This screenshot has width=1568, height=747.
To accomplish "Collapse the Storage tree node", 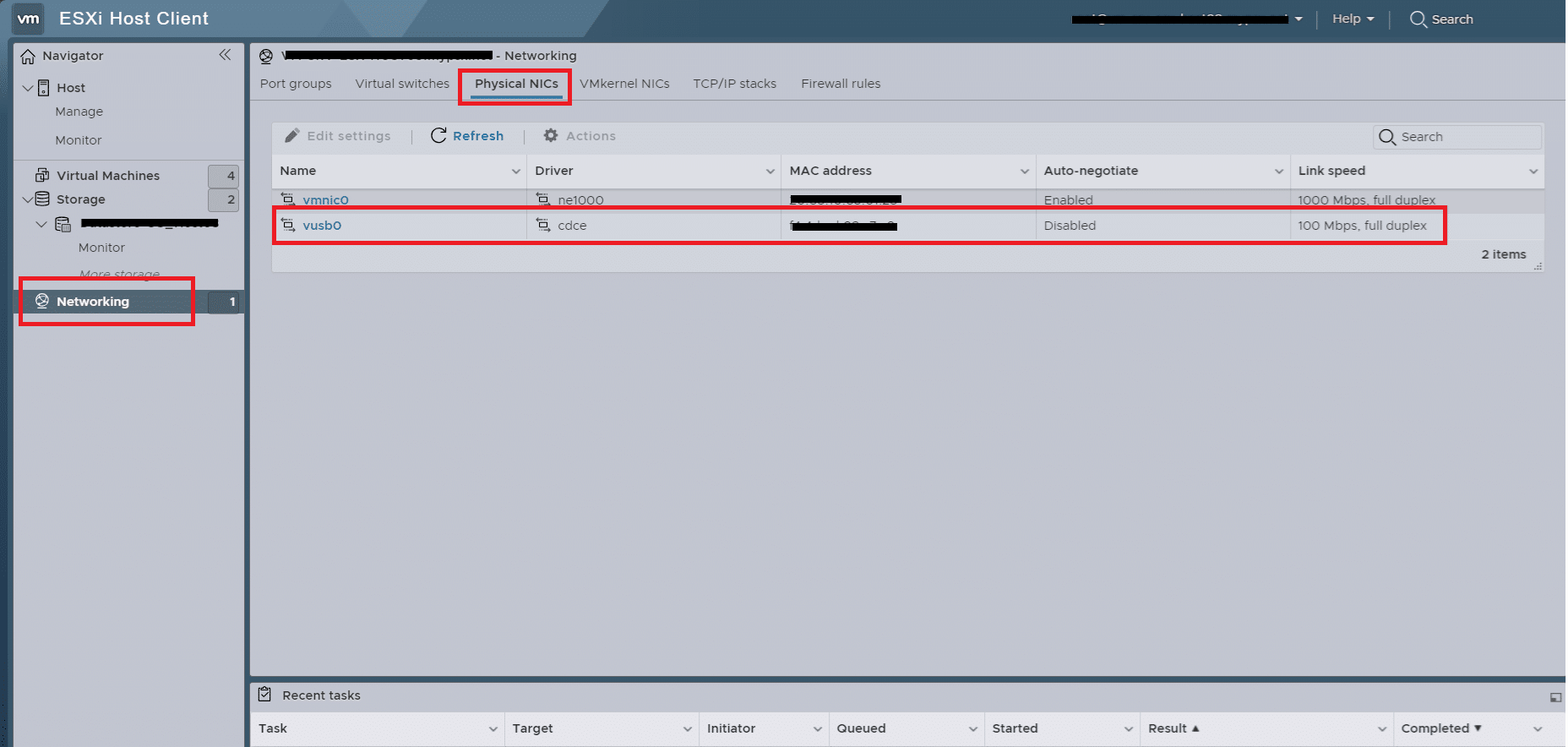I will point(28,199).
